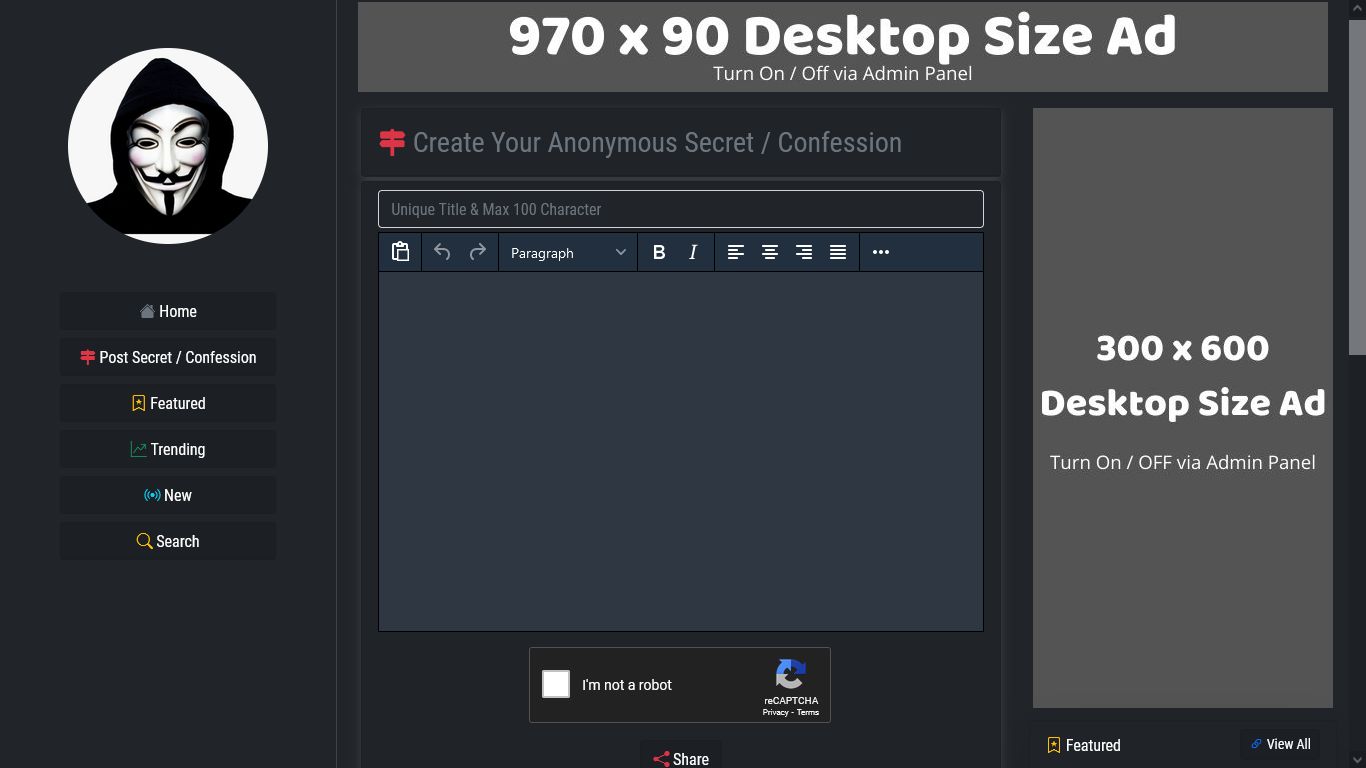
Task: Open the reCAPTCHA Privacy link
Action: pyautogui.click(x=774, y=712)
